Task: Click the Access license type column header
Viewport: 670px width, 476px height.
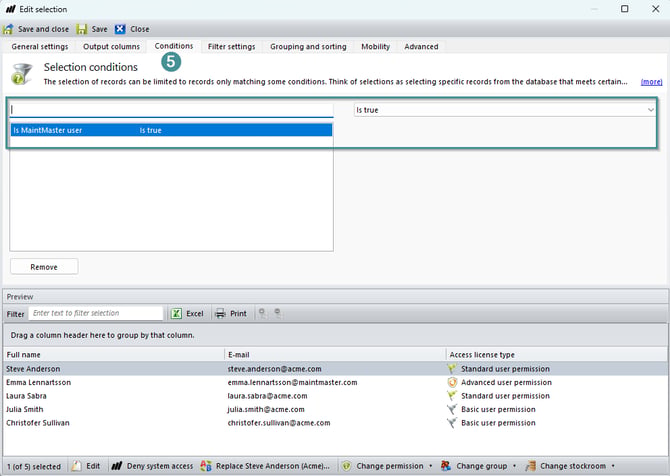Action: click(556, 355)
